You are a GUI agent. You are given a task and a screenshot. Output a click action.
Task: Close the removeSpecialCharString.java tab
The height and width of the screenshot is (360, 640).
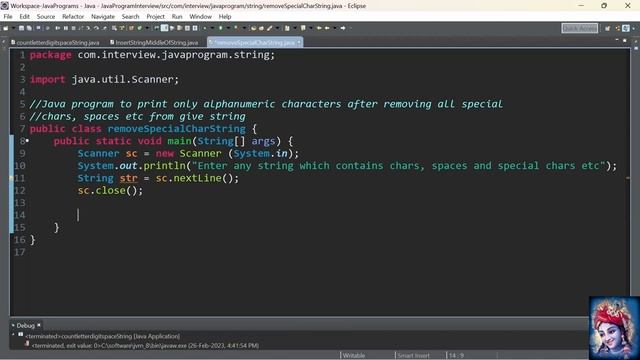coord(299,42)
